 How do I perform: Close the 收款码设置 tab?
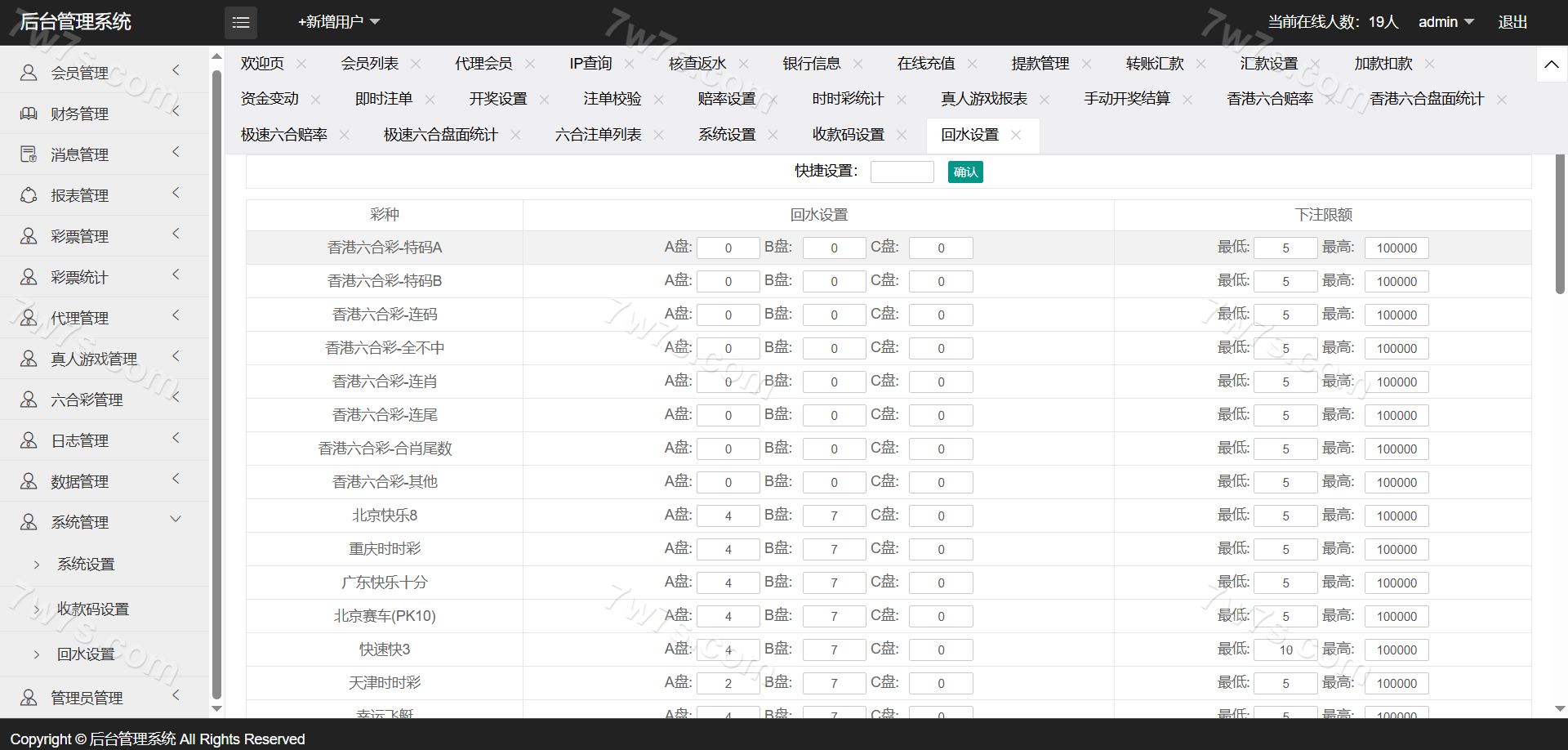(902, 135)
